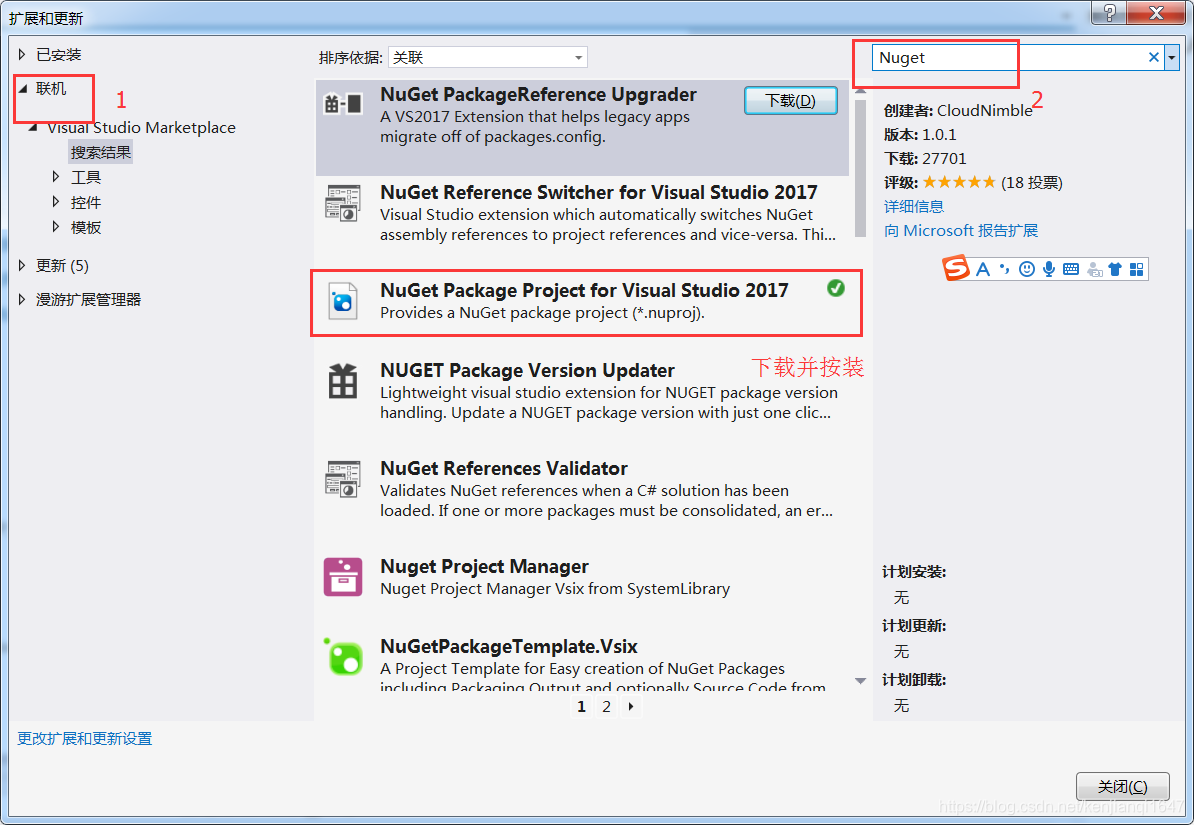The width and height of the screenshot is (1194, 825).
Task: Expand the 控件 category arrow
Action: click(56, 202)
